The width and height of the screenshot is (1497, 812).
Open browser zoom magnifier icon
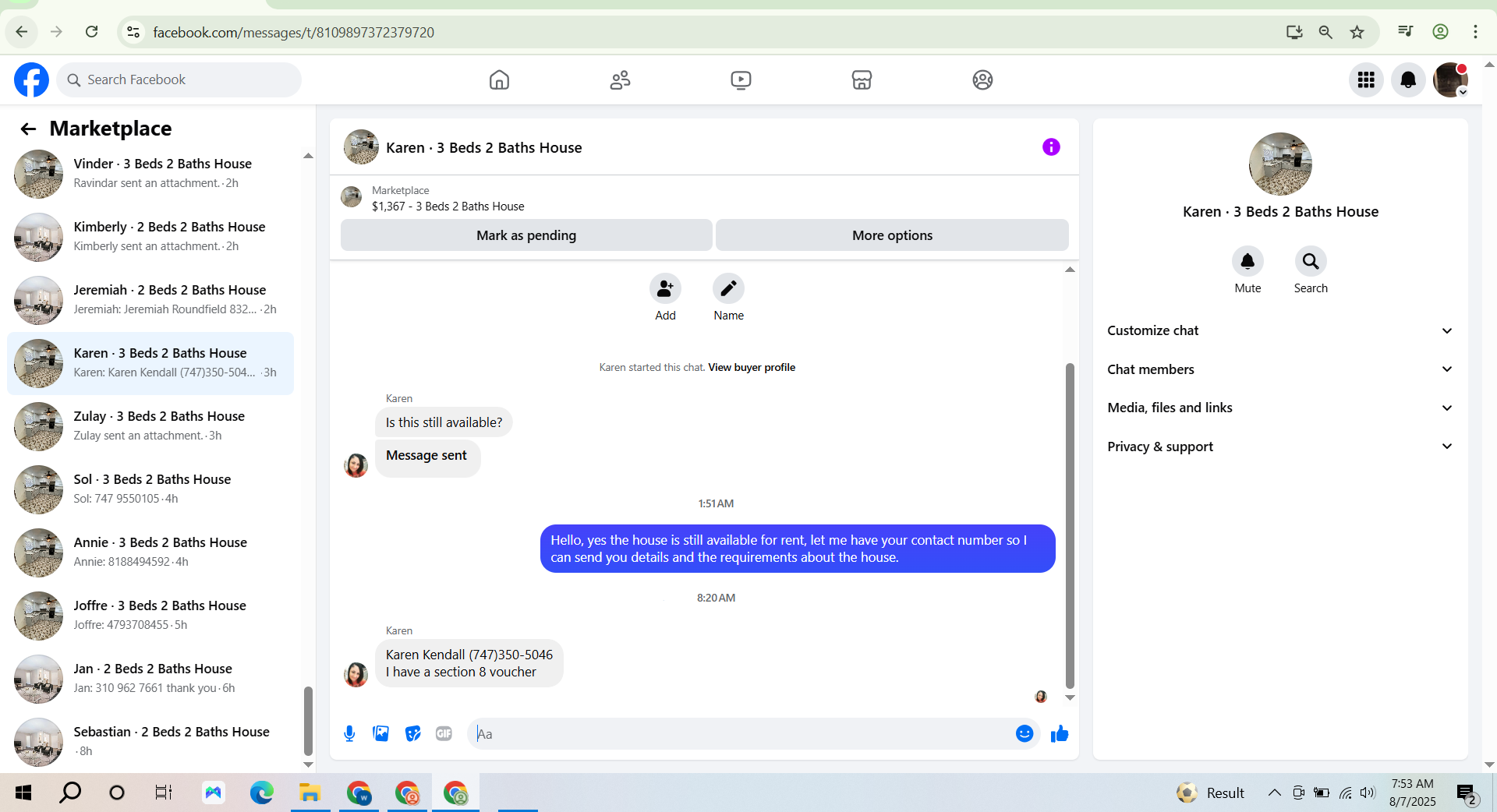click(x=1325, y=32)
